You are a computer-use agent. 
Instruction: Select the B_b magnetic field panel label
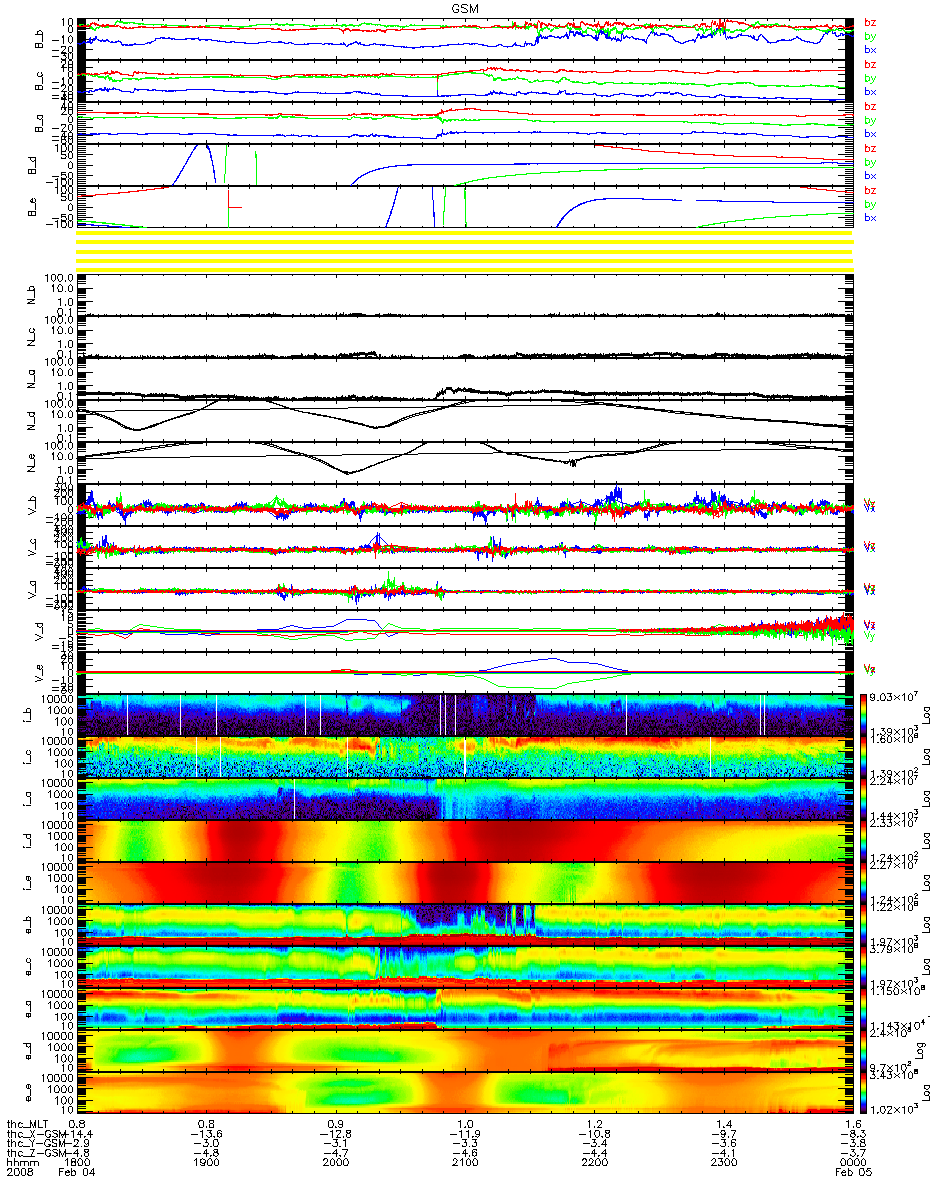pyautogui.click(x=41, y=38)
